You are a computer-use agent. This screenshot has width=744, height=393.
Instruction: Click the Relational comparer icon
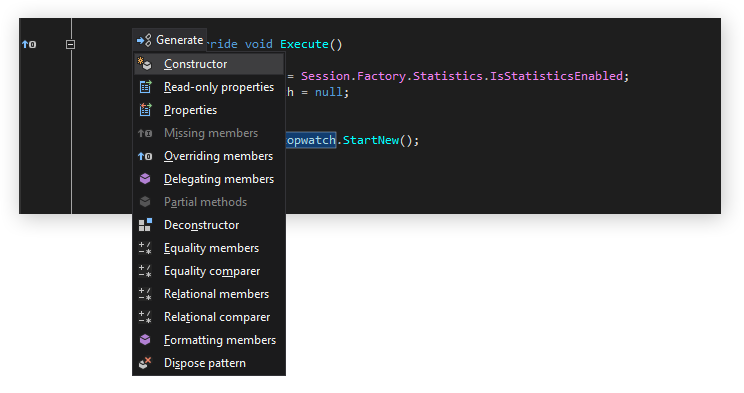(x=145, y=317)
